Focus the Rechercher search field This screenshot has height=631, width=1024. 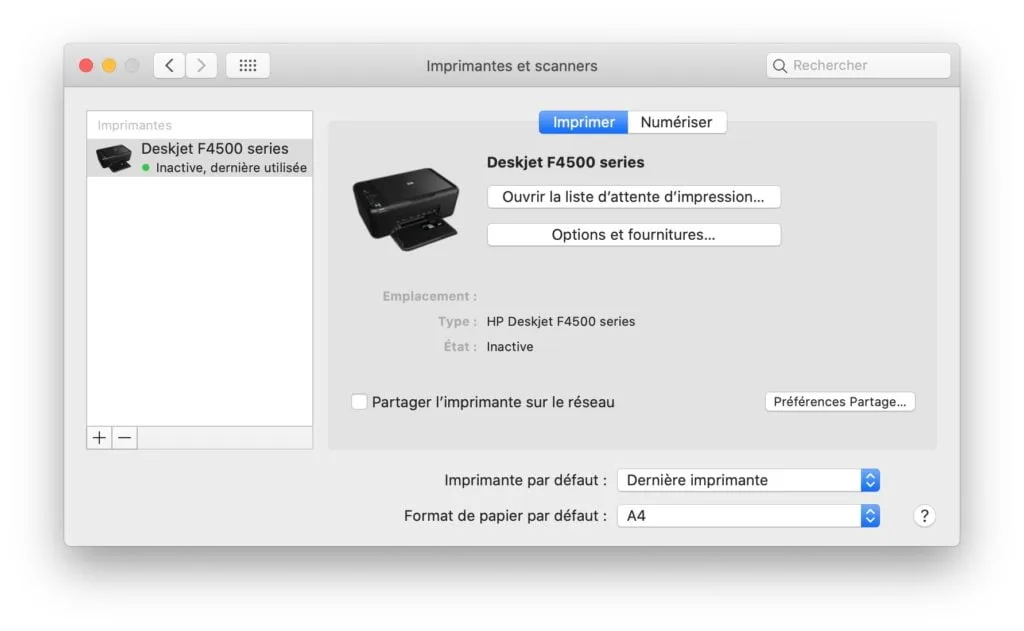(858, 65)
